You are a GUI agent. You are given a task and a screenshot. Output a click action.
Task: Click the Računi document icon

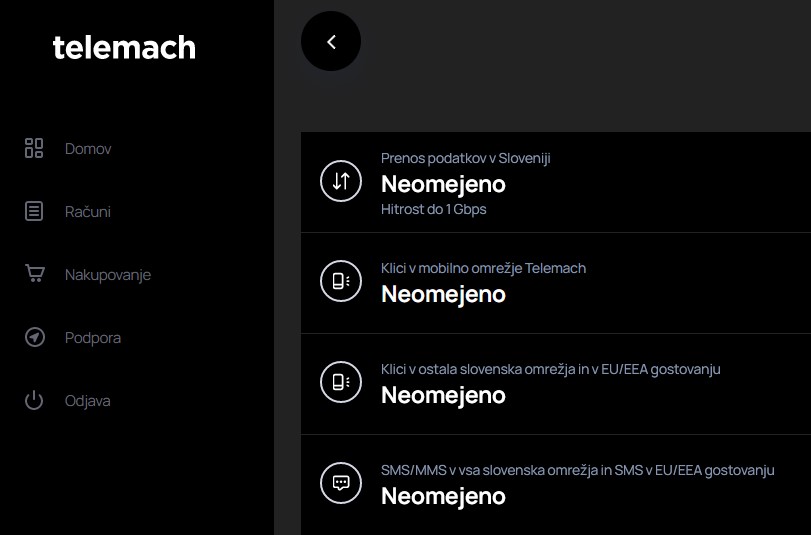pyautogui.click(x=34, y=211)
